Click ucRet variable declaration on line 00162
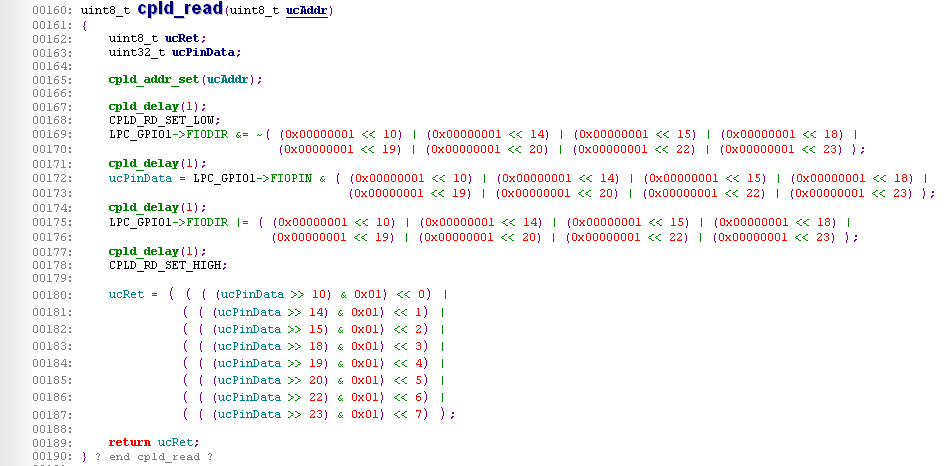The width and height of the screenshot is (951, 466). 179,37
